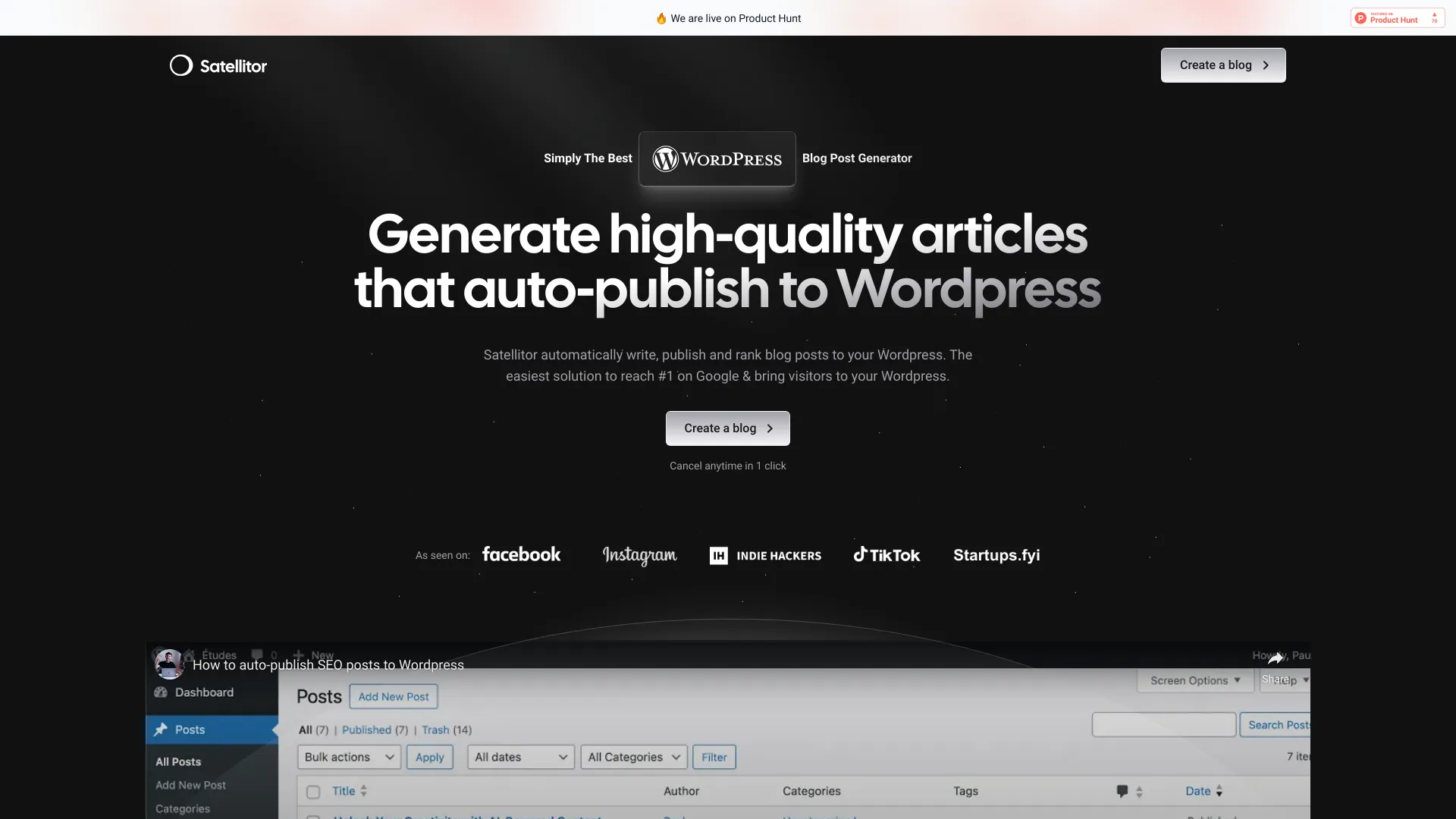Open the All dates filter dropdown
This screenshot has height=819, width=1456.
pyautogui.click(x=520, y=757)
